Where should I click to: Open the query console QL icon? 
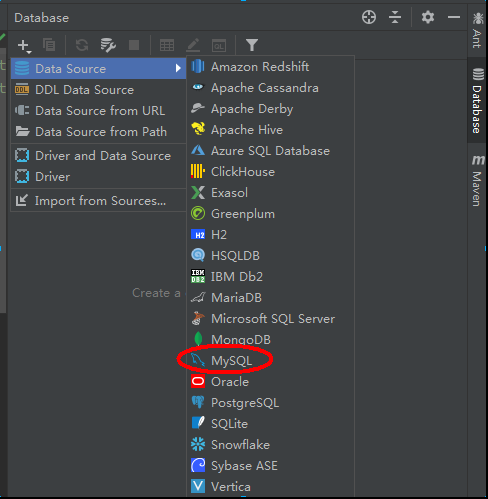[x=219, y=45]
